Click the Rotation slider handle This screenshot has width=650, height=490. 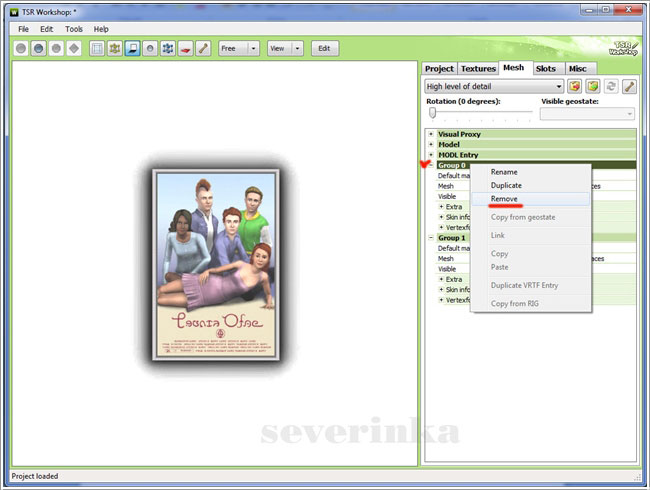click(x=433, y=113)
